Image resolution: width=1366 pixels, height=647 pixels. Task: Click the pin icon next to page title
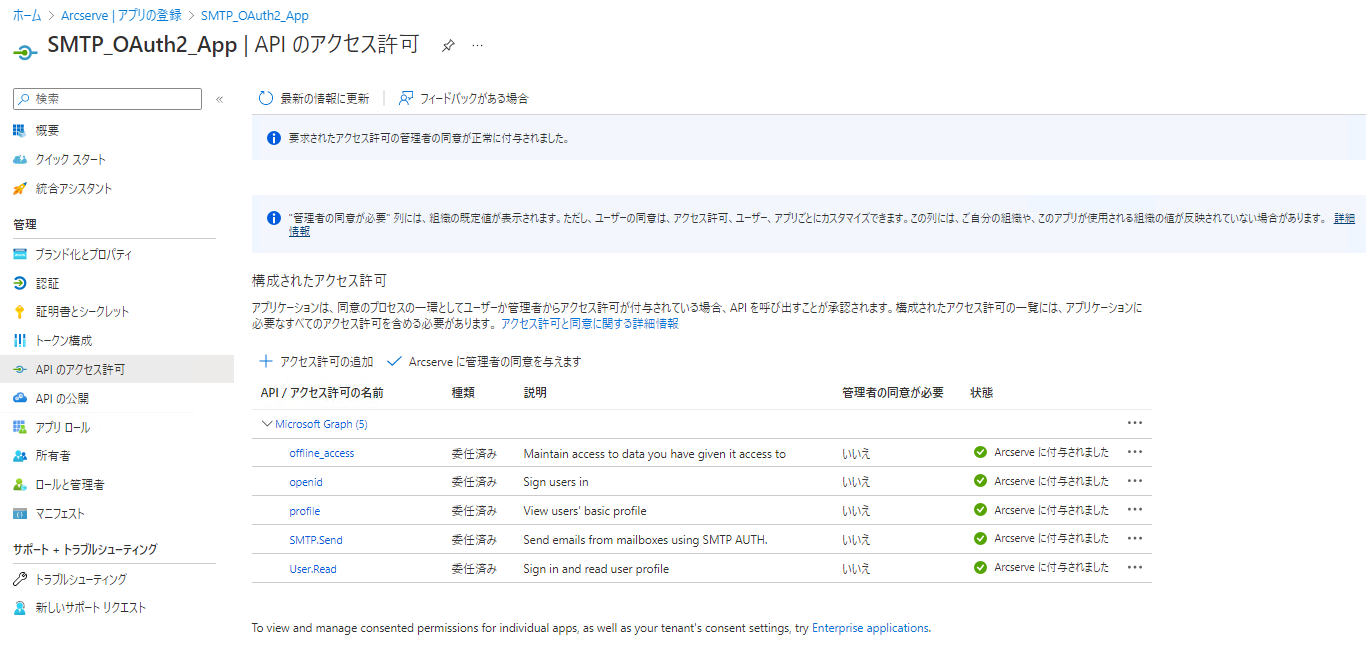click(x=448, y=45)
